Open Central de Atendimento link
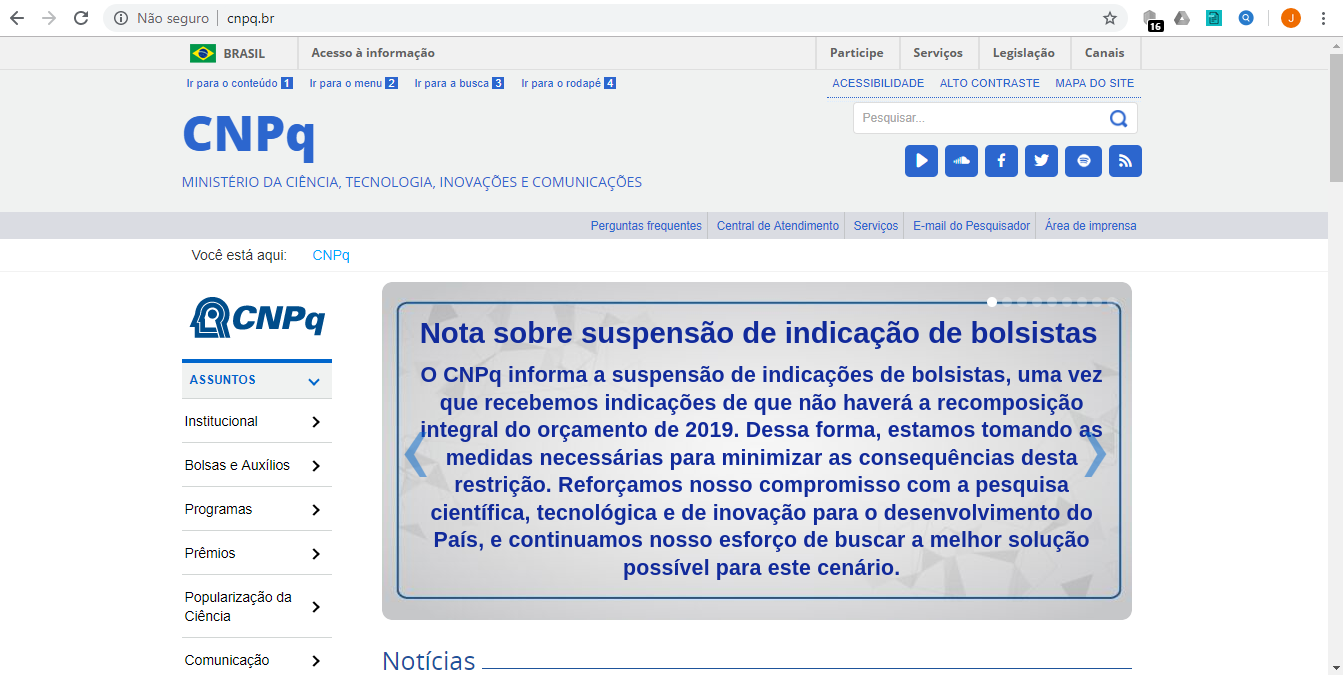 click(x=778, y=226)
